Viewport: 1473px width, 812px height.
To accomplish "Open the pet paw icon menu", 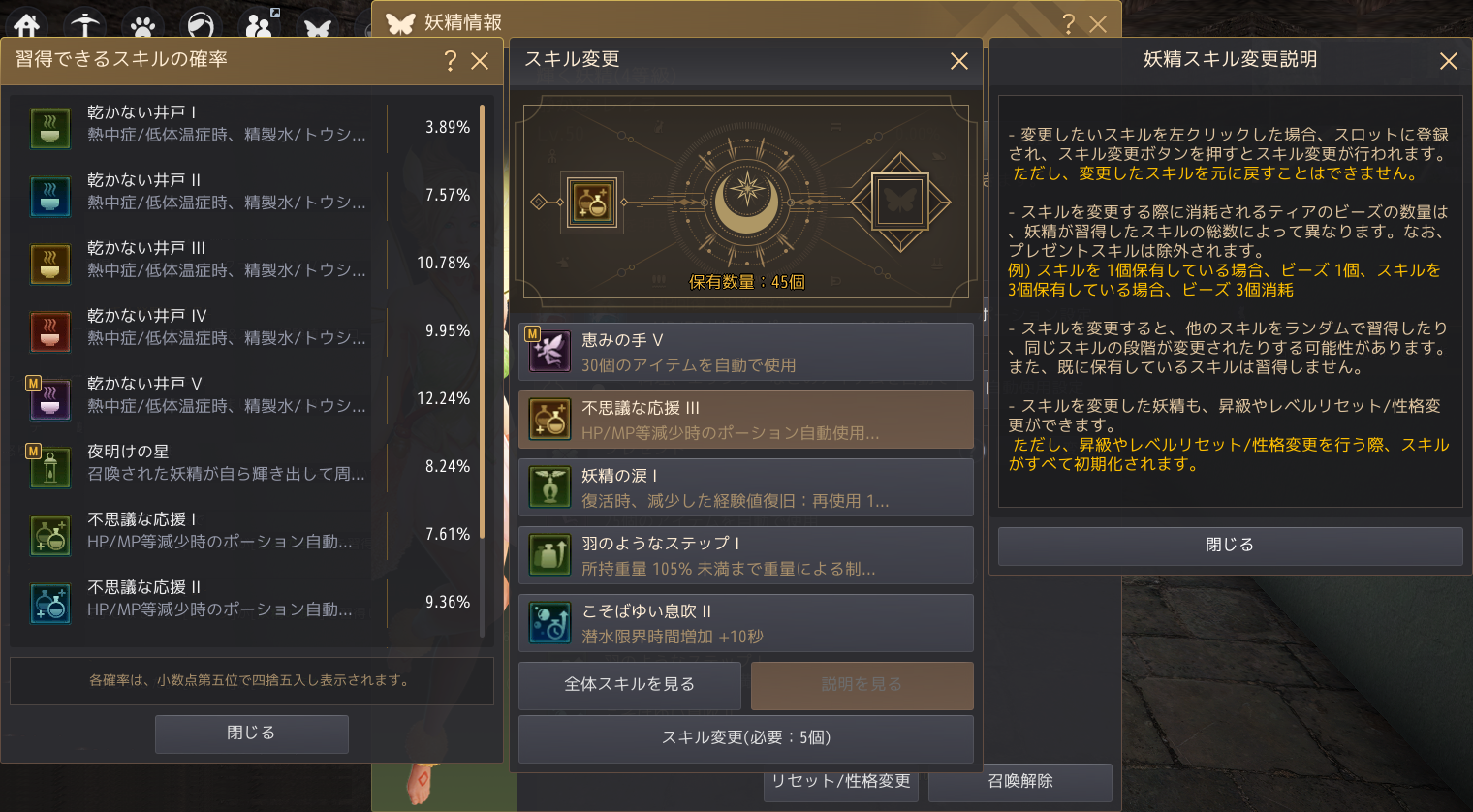I will (143, 23).
